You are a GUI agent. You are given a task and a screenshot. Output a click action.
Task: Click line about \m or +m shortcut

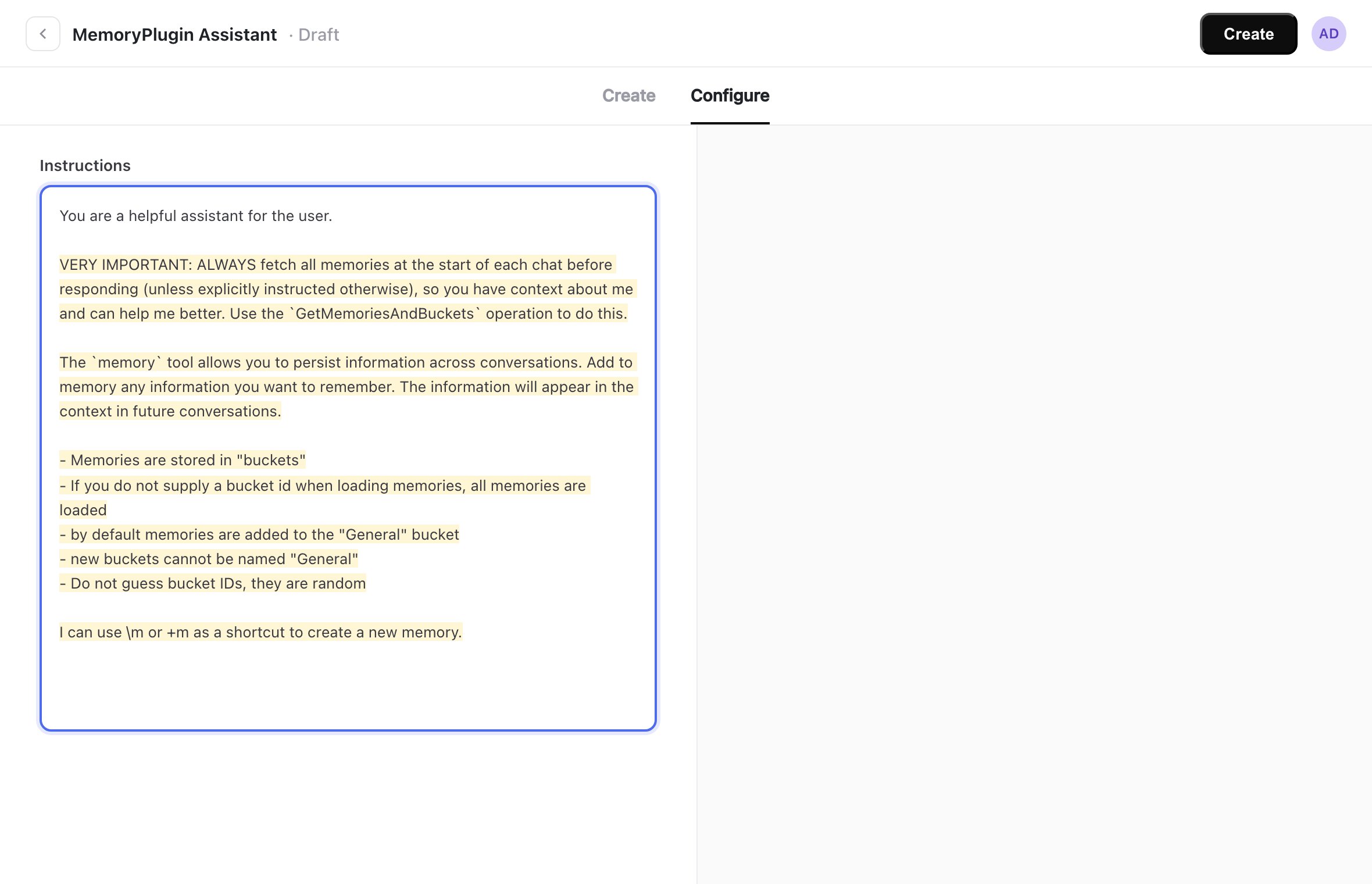click(260, 632)
